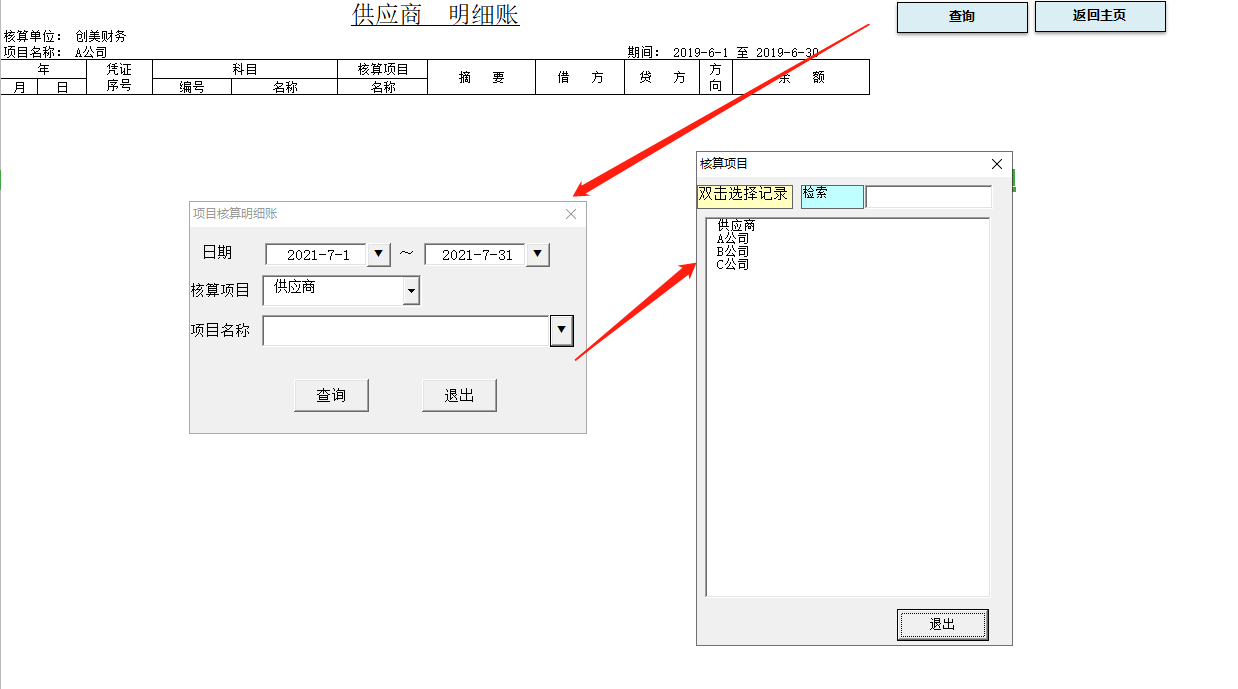
Task: Click the 科目 column header
Action: point(245,70)
